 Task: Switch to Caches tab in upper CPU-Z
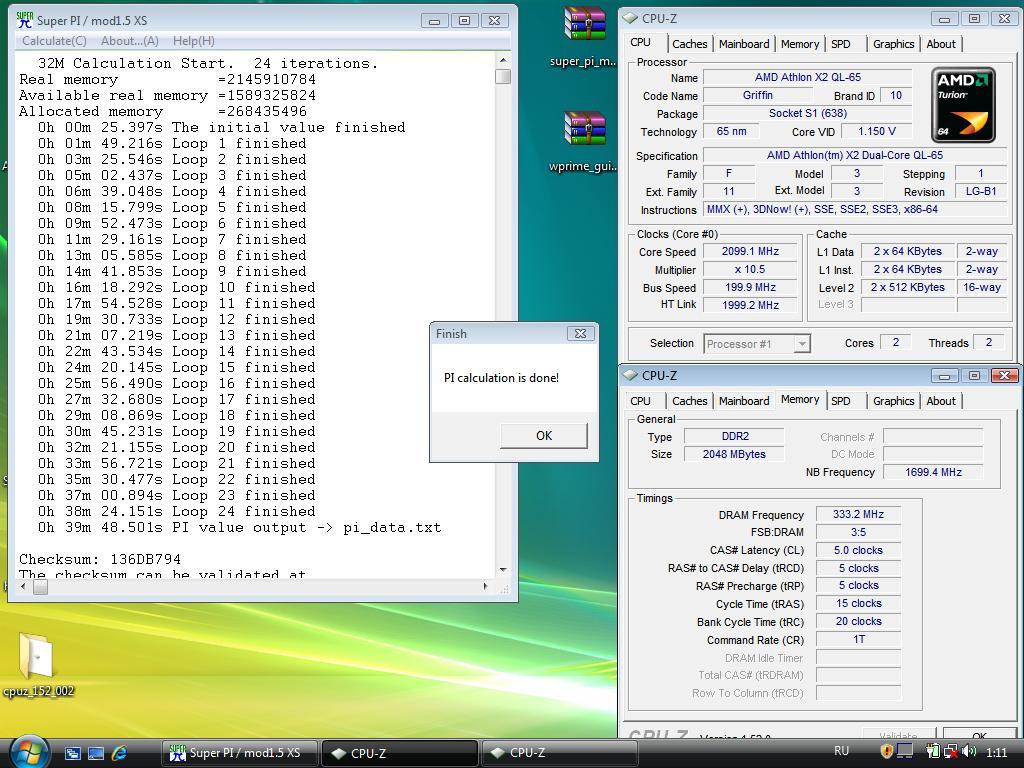pos(690,44)
